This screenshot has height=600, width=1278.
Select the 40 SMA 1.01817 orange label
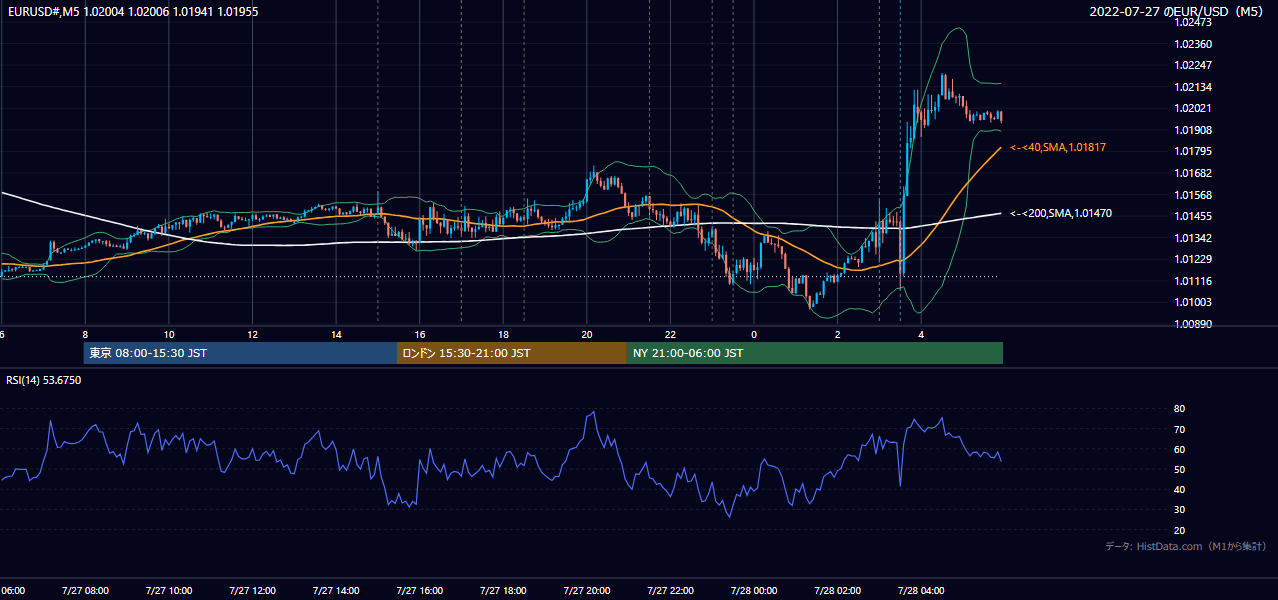tap(1057, 147)
